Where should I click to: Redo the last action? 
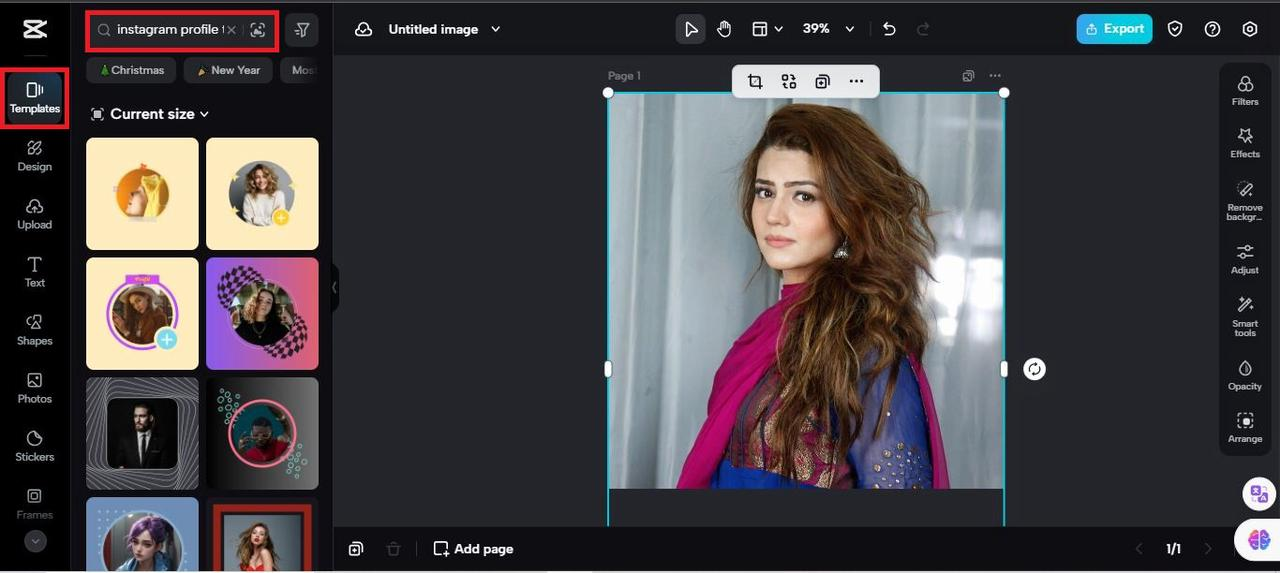(923, 29)
